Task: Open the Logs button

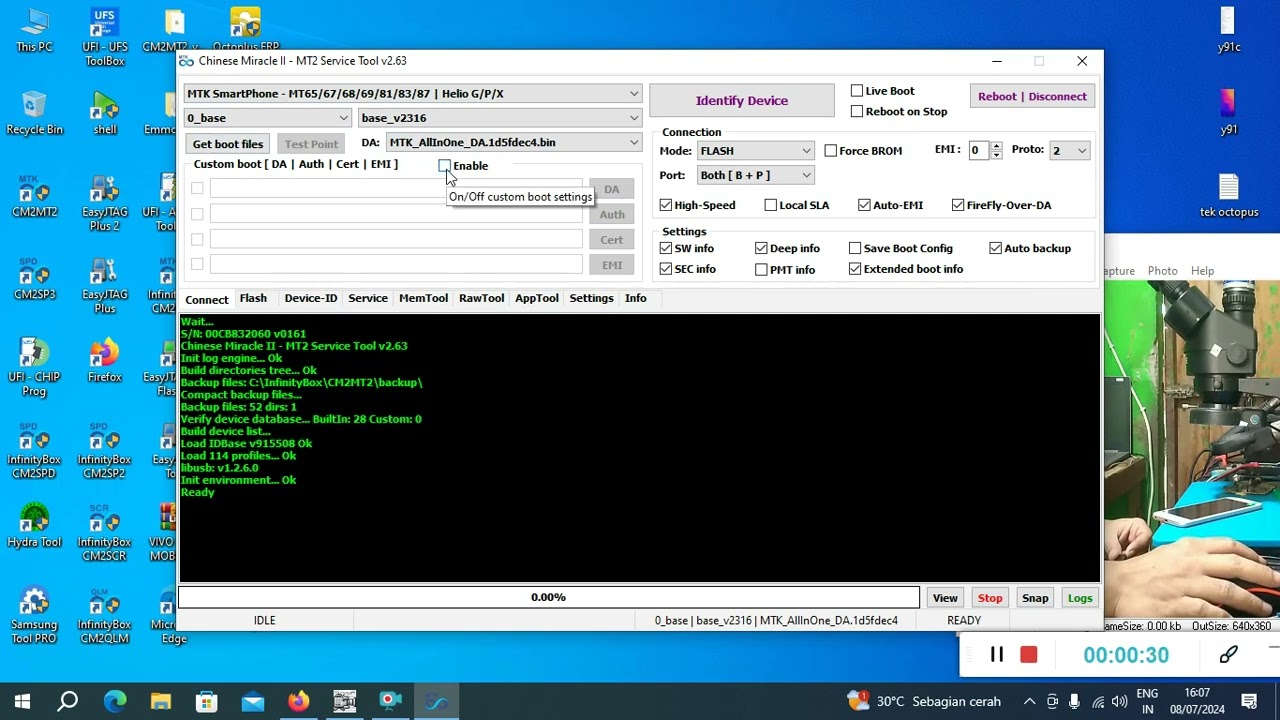Action: pyautogui.click(x=1080, y=598)
